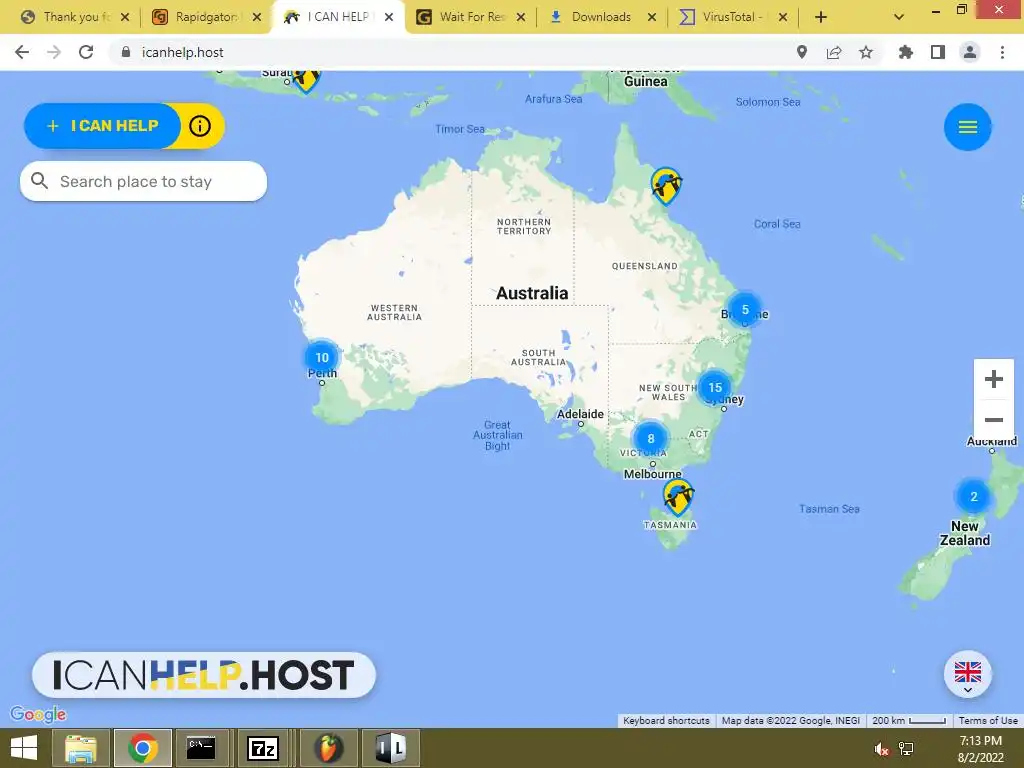Viewport: 1024px width, 768px height.
Task: Click the ICANHELP.HOST logo banner
Action: (x=204, y=675)
